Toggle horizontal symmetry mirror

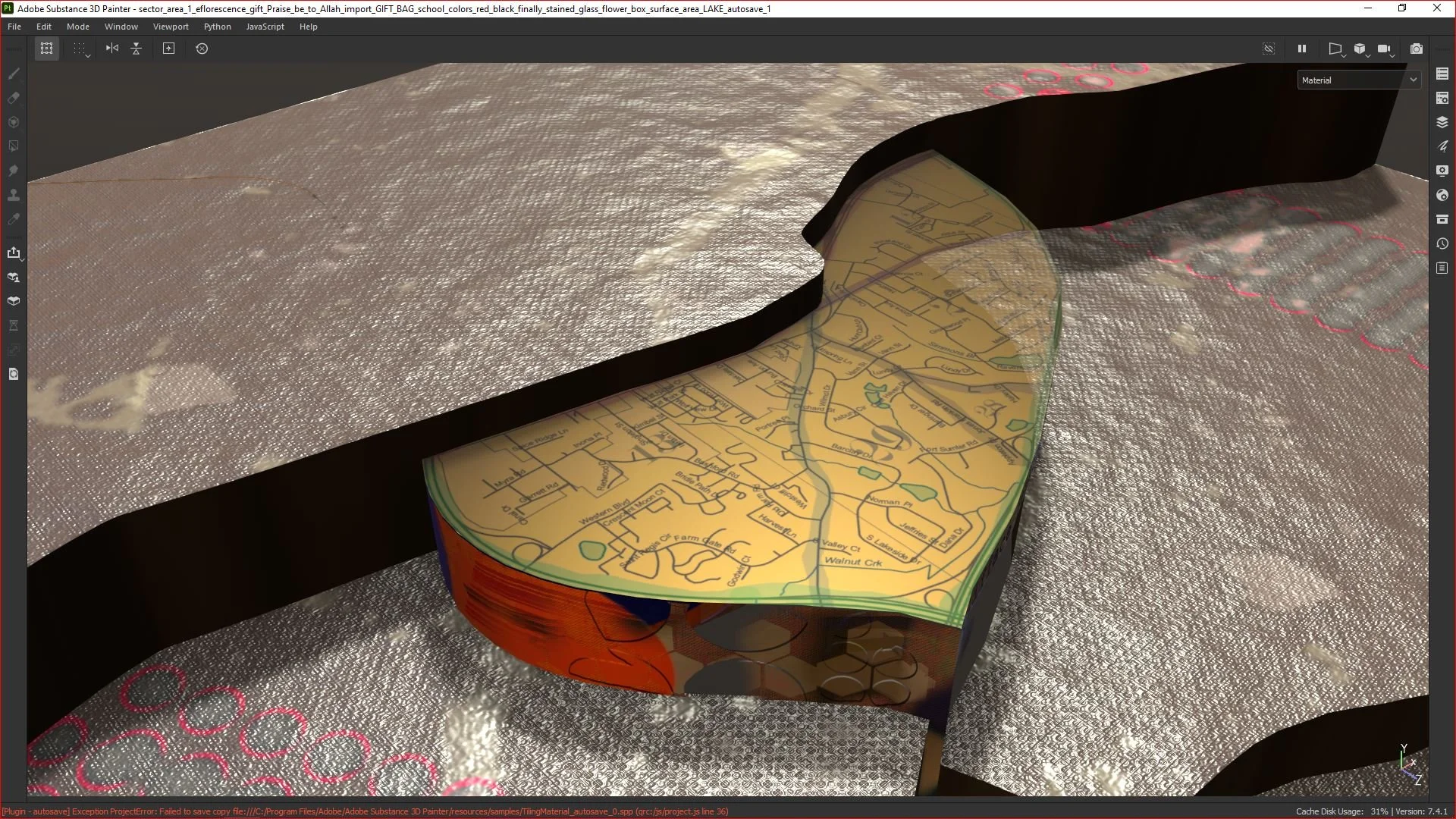[x=112, y=49]
